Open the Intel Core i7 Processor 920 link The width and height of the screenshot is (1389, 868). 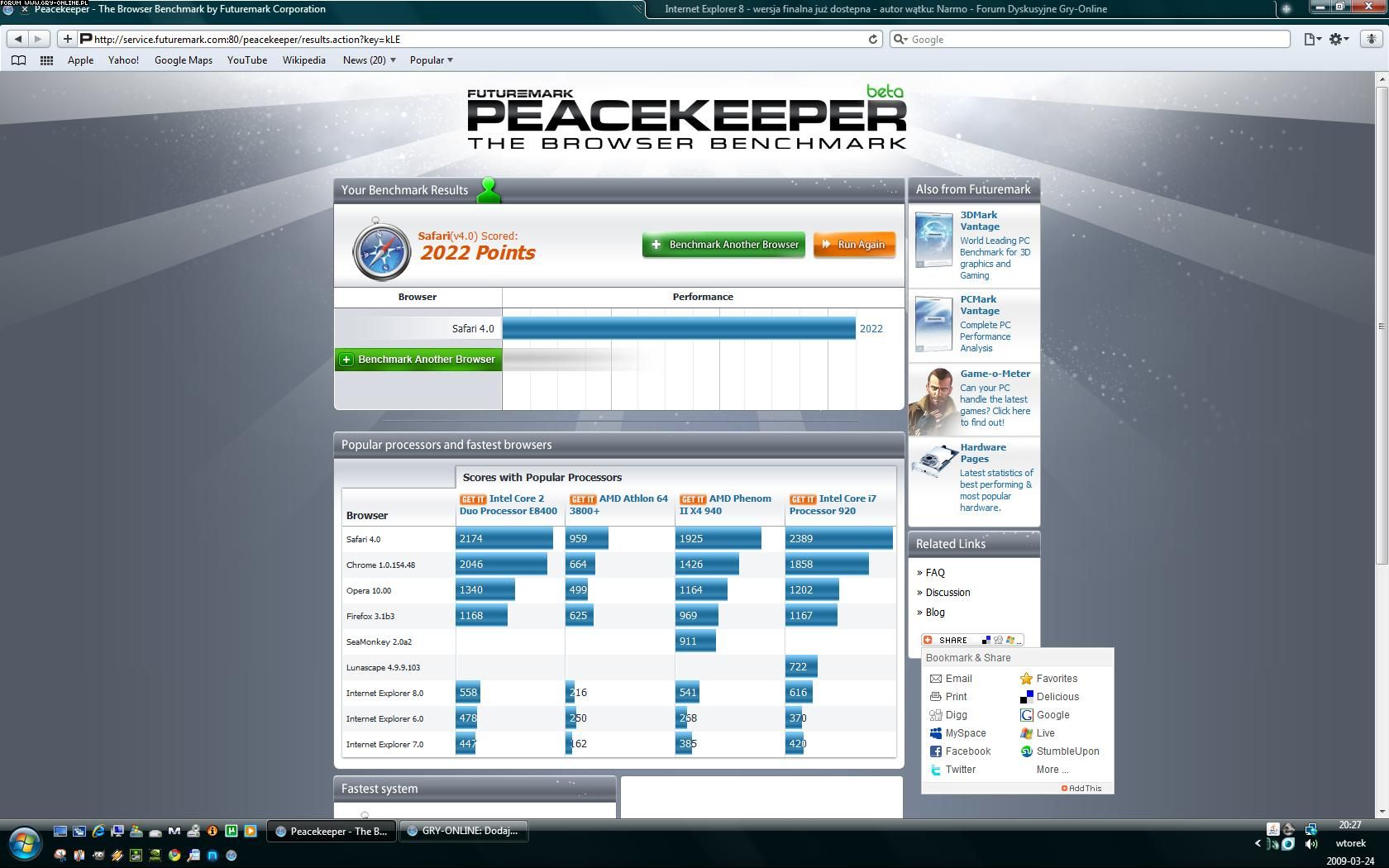coord(833,505)
